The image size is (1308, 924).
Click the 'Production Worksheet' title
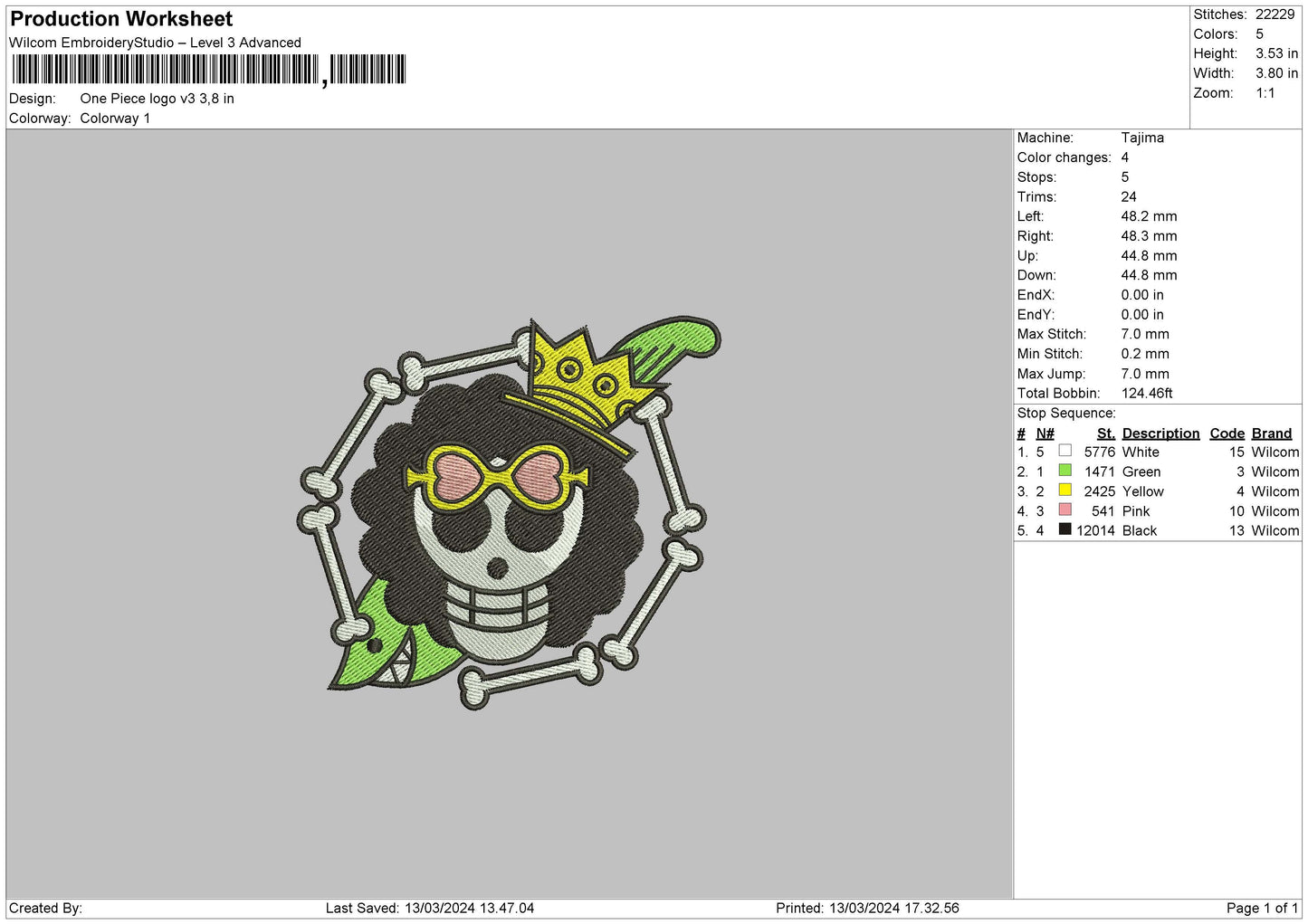(x=121, y=19)
